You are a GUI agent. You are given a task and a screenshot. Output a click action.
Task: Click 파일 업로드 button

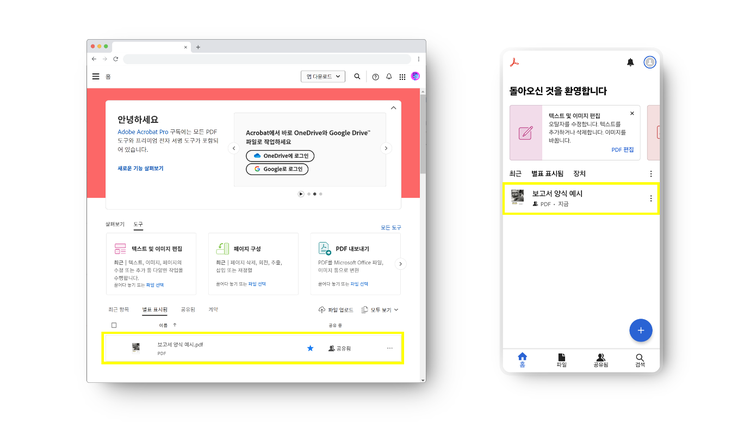336,310
